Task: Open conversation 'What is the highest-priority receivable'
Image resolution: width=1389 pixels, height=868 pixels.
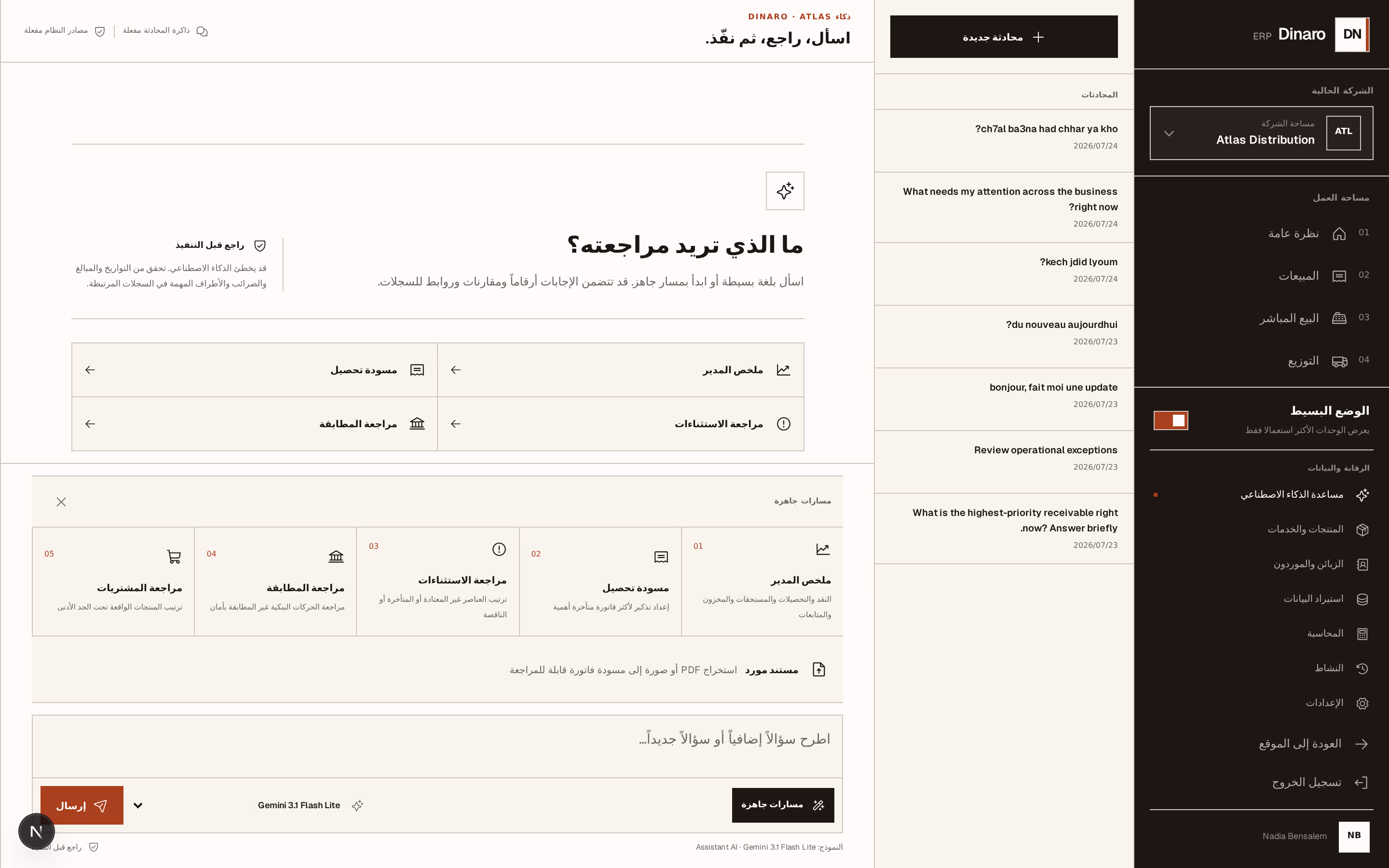Action: coord(1004,529)
